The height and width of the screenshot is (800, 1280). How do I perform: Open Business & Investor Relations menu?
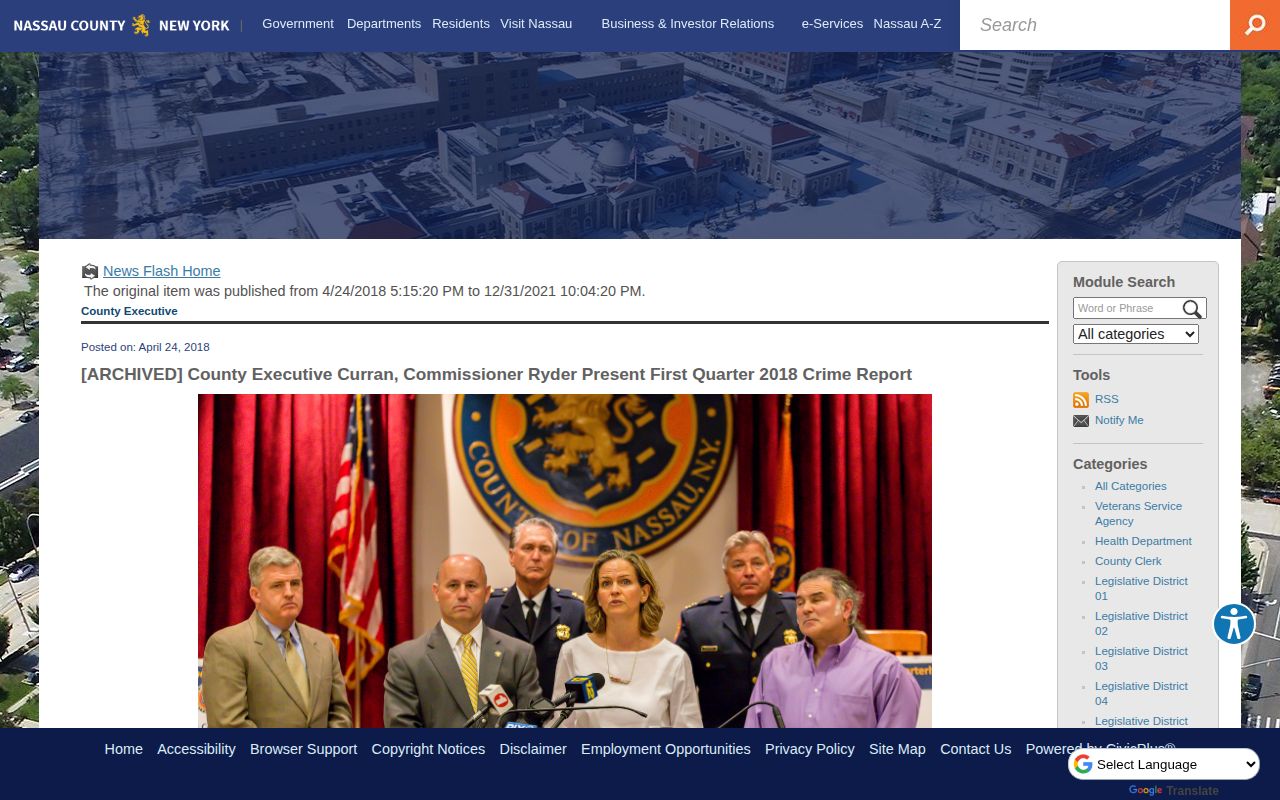pos(688,23)
